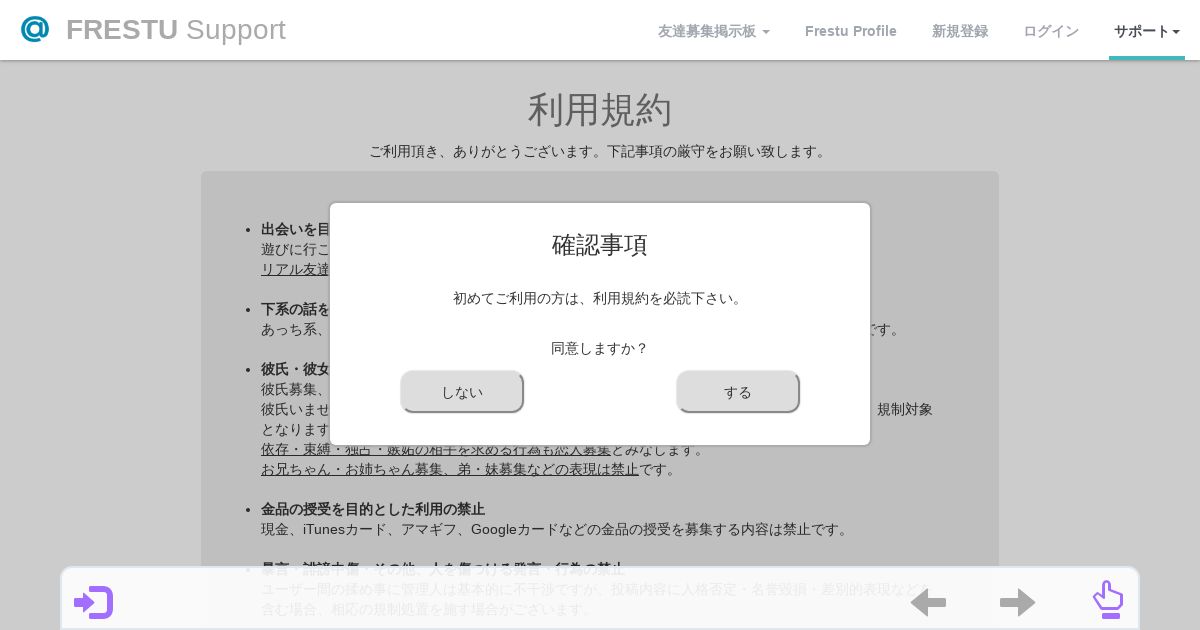Open the 友達募集掲示板 dropdown menu
This screenshot has height=630, width=1200.
coord(713,31)
